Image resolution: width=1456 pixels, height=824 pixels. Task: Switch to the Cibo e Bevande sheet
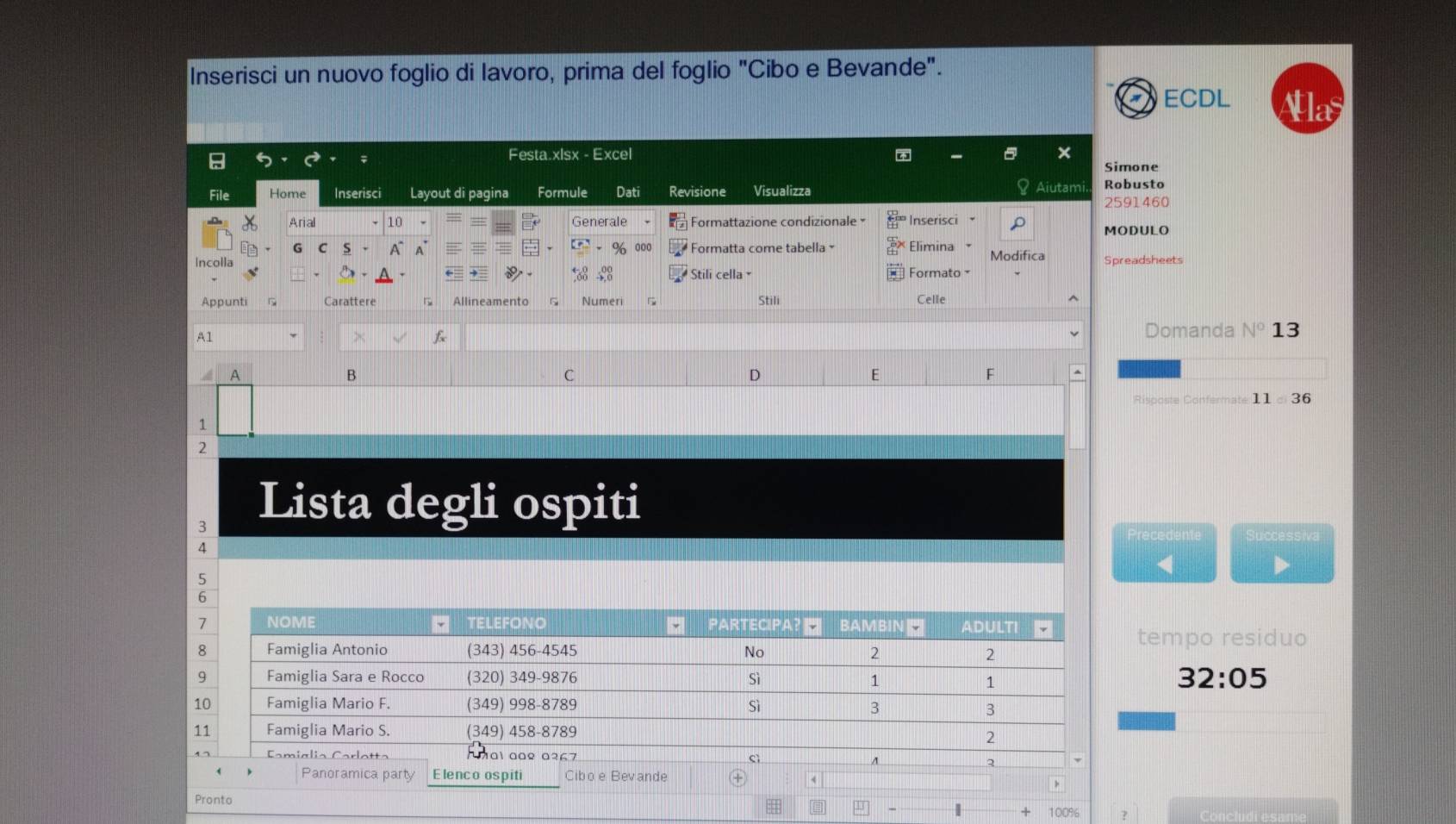pos(615,776)
